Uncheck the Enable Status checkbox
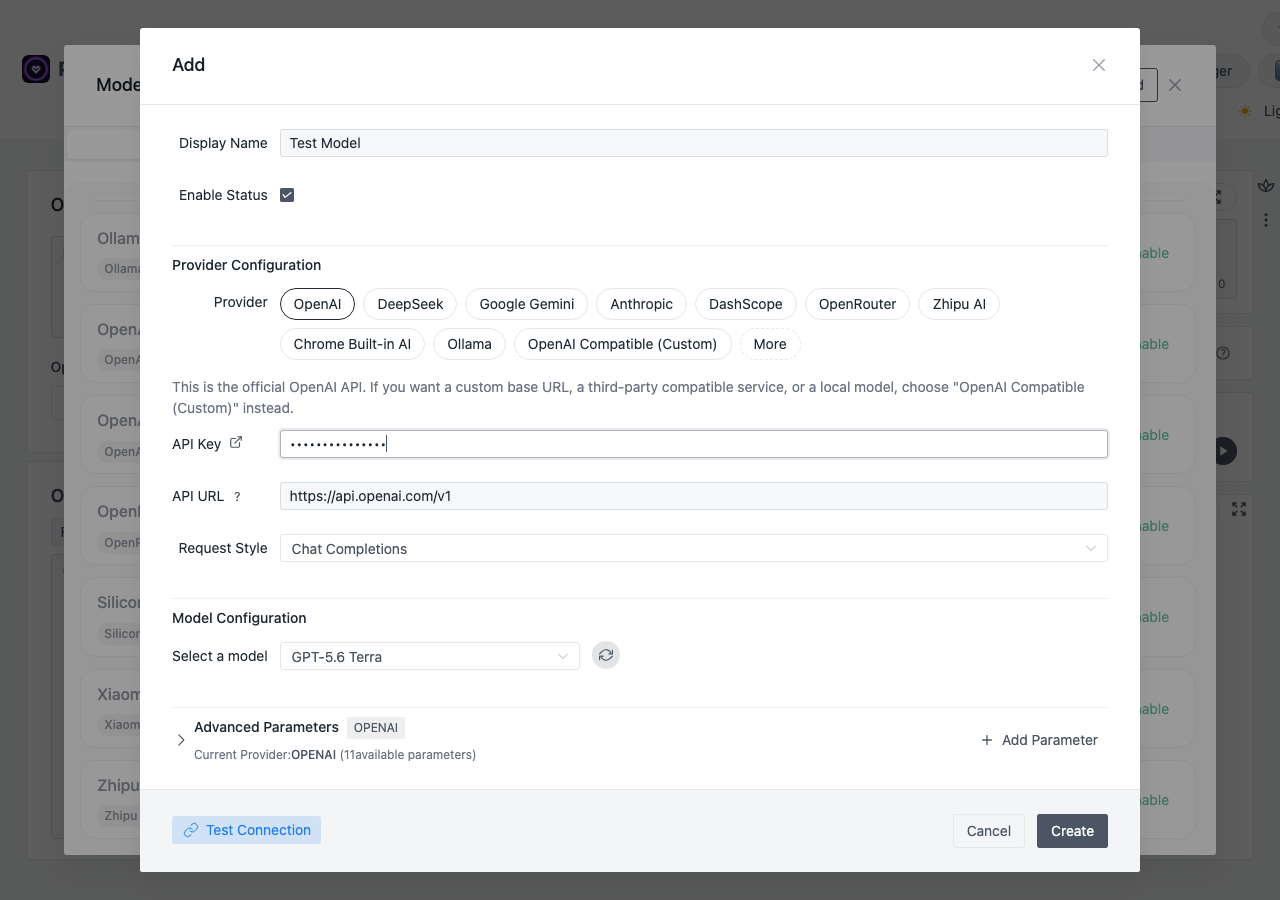Screen dimensions: 1280x900 pyautogui.click(x=287, y=195)
